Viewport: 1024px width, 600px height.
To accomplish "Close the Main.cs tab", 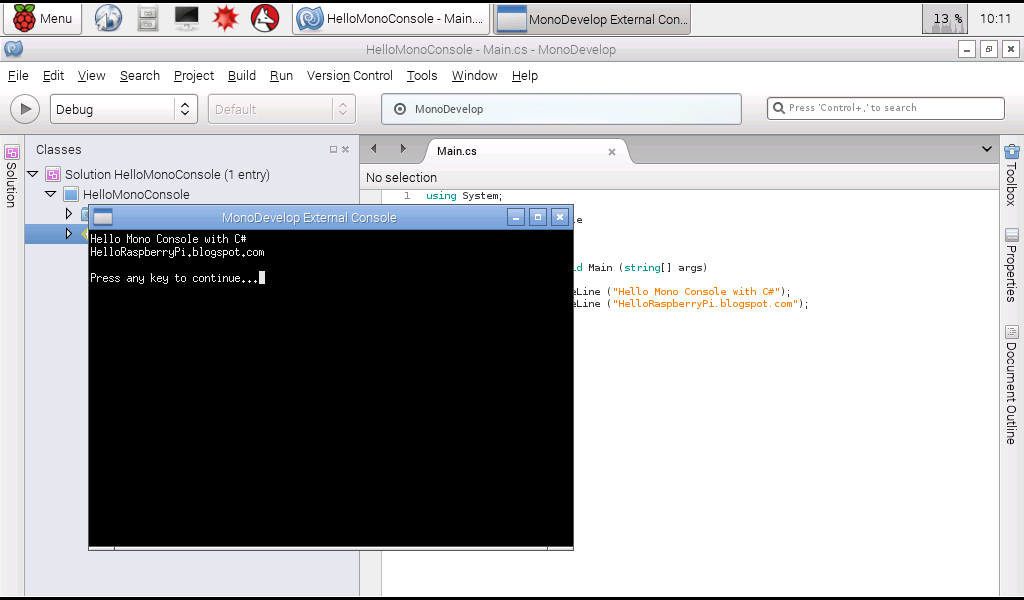I will (x=612, y=151).
